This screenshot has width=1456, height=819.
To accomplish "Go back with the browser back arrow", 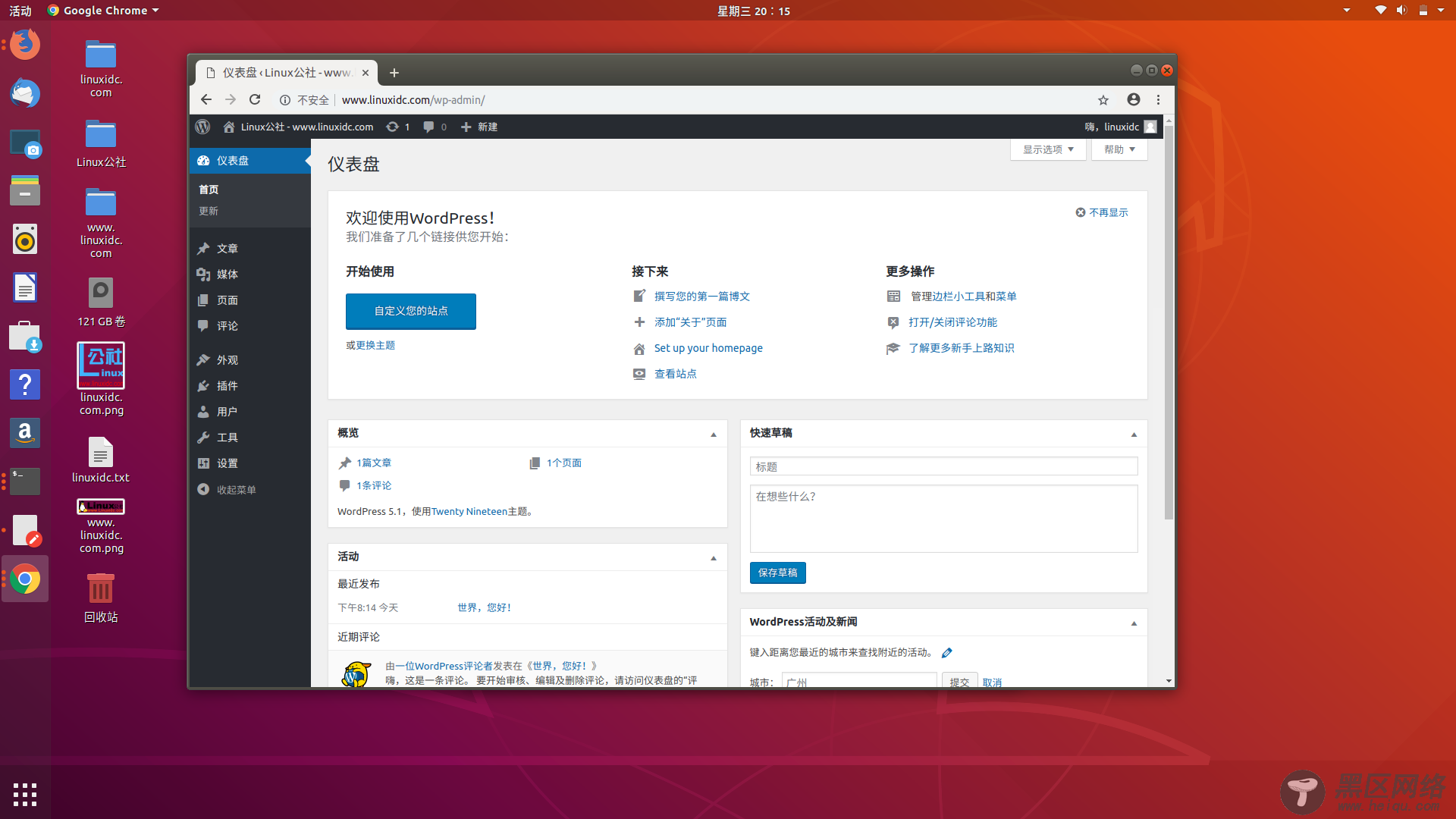I will coord(206,99).
